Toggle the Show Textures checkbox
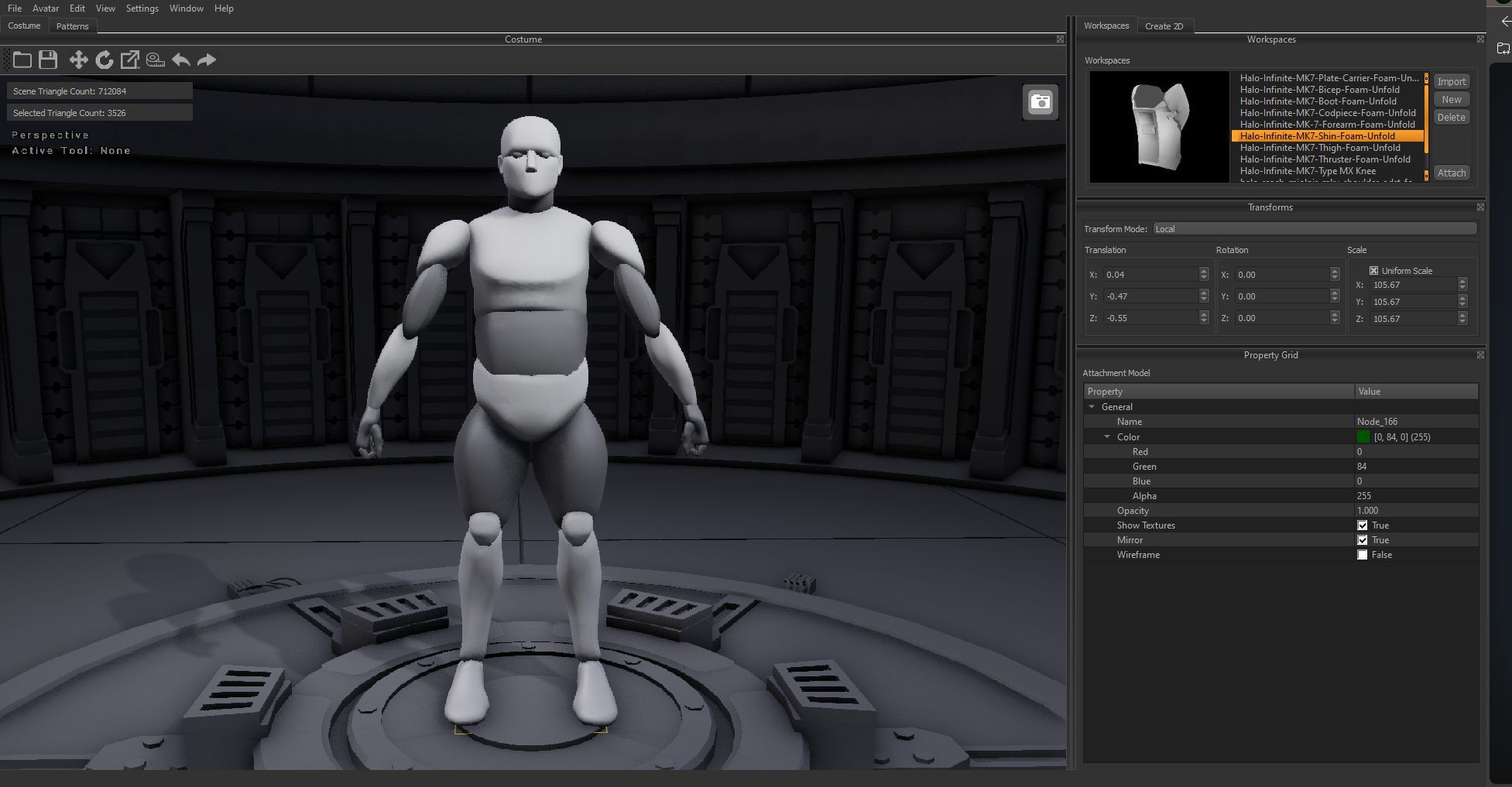This screenshot has height=787, width=1512. [1363, 525]
